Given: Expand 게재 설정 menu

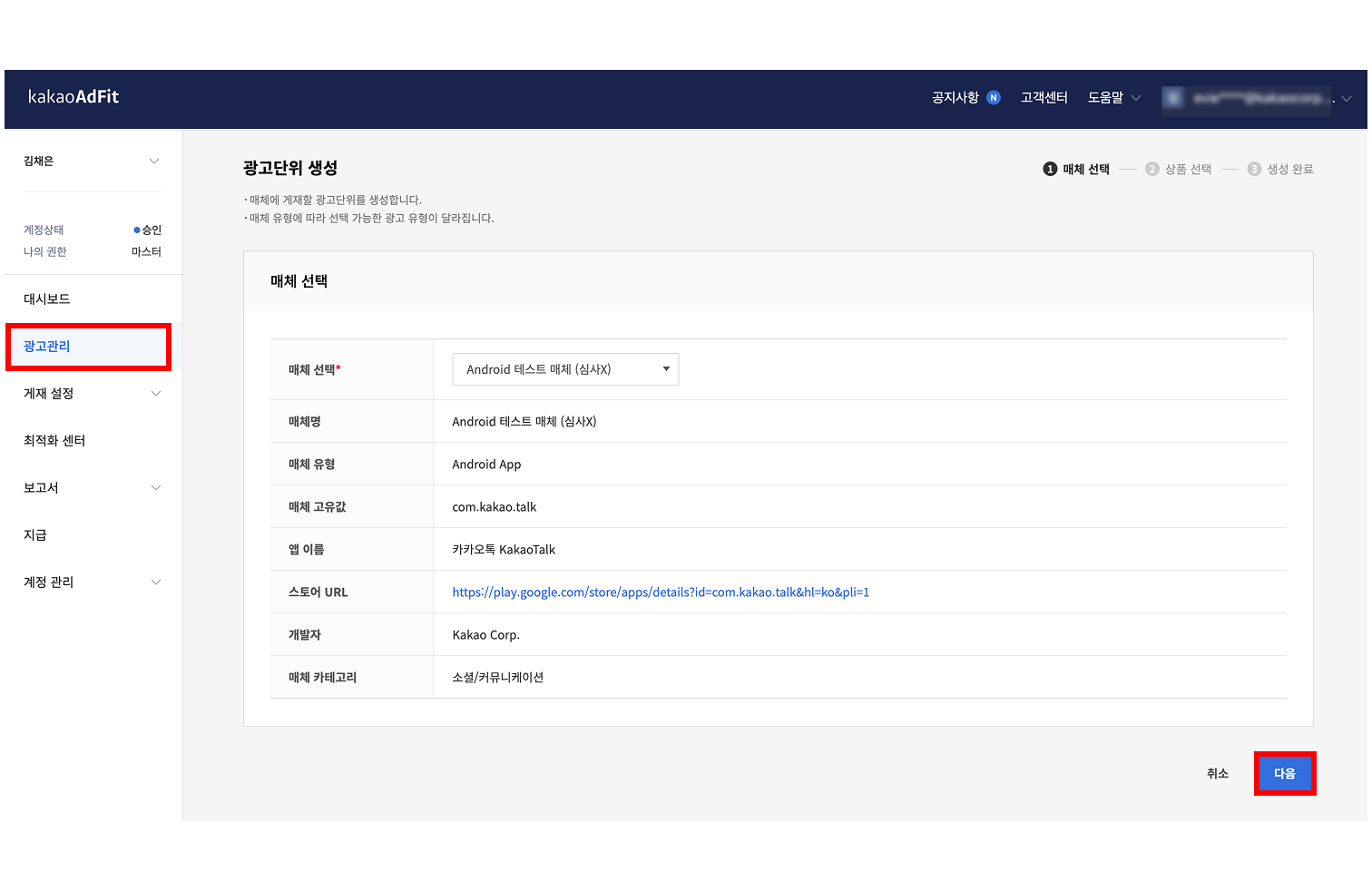Looking at the screenshot, I should tap(92, 393).
